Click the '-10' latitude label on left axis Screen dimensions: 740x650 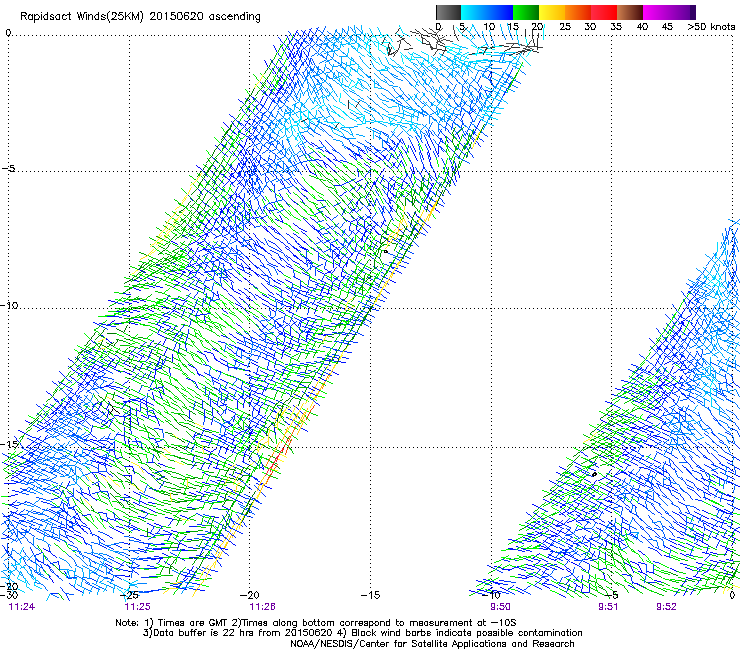click(x=9, y=306)
